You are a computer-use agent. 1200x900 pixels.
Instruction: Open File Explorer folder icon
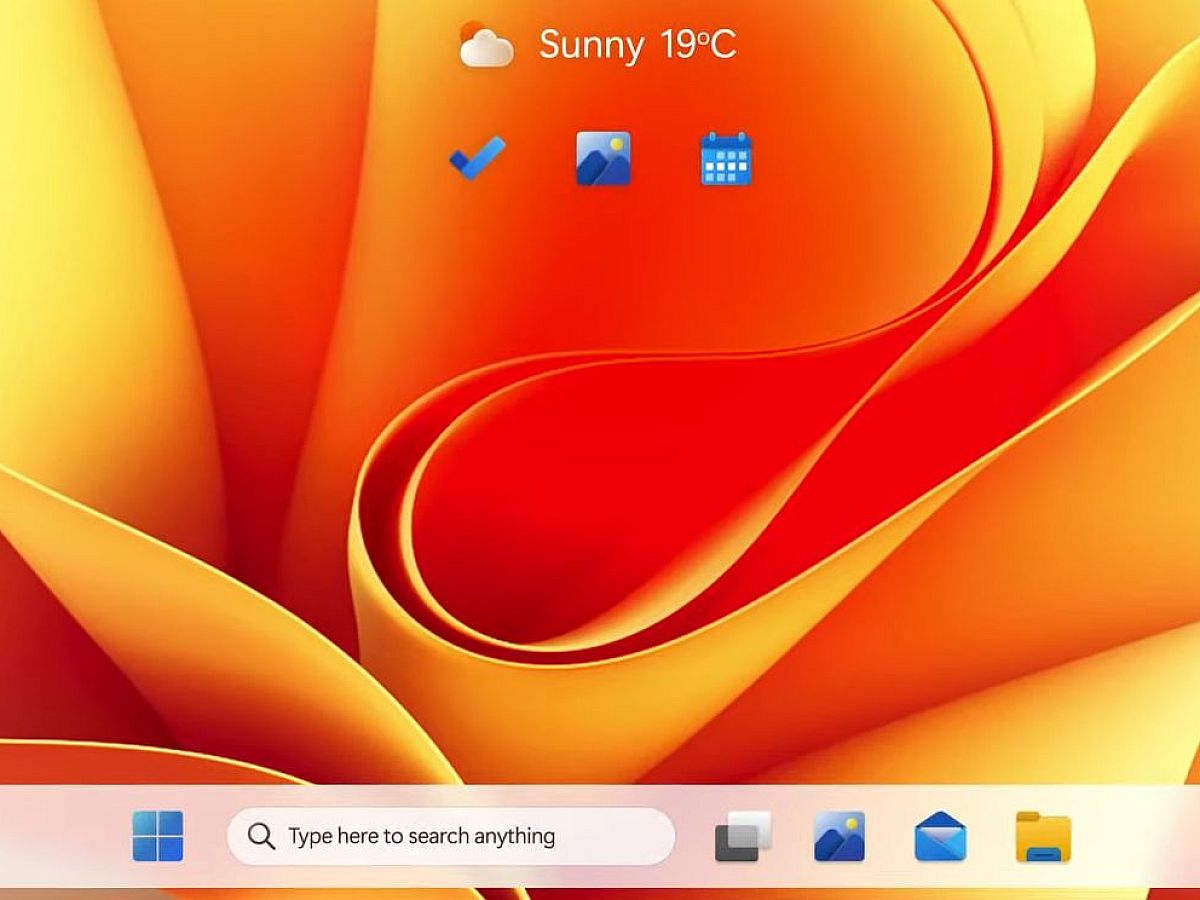point(1043,836)
